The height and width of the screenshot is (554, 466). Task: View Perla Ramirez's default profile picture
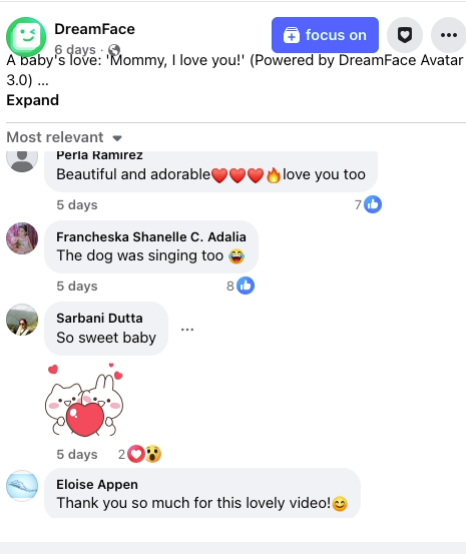[22, 160]
